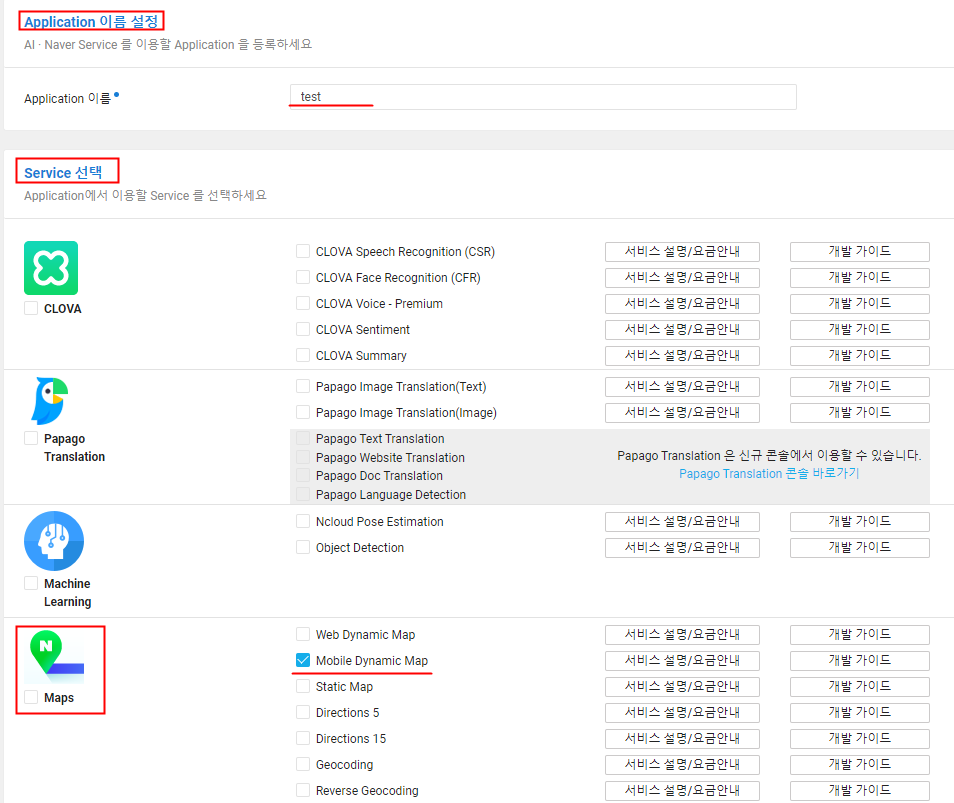Click the Papago Text Translation label
This screenshot has width=954, height=803.
click(380, 439)
